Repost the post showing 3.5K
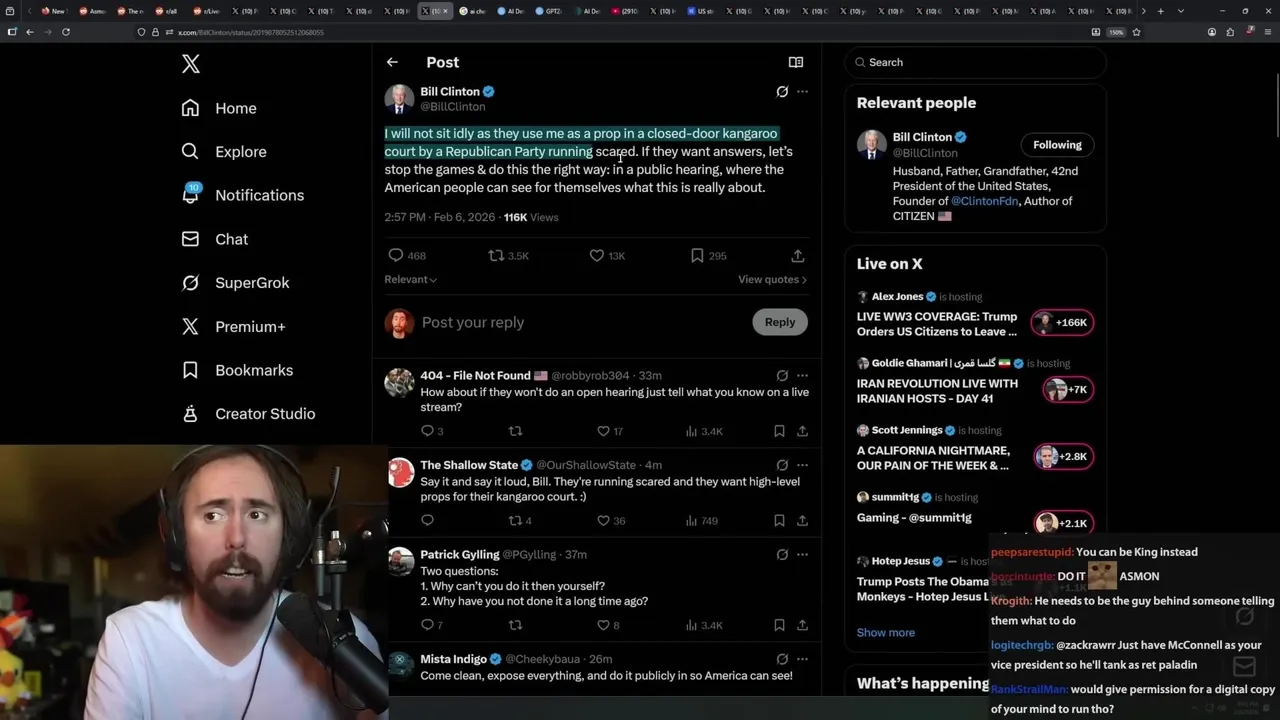The image size is (1280, 720). coord(508,256)
